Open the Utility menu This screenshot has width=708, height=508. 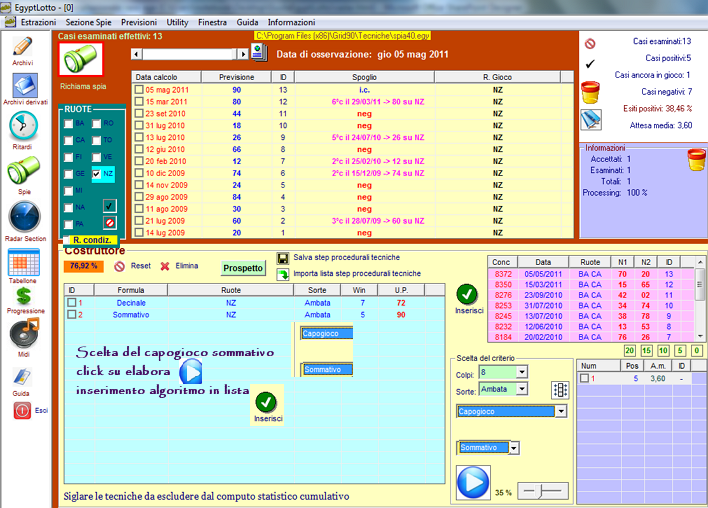[178, 21]
